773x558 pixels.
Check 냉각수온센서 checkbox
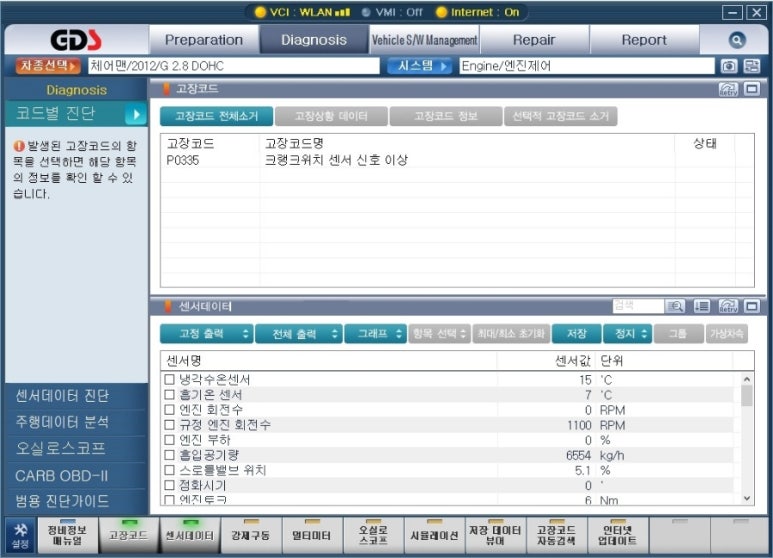pyautogui.click(x=170, y=379)
